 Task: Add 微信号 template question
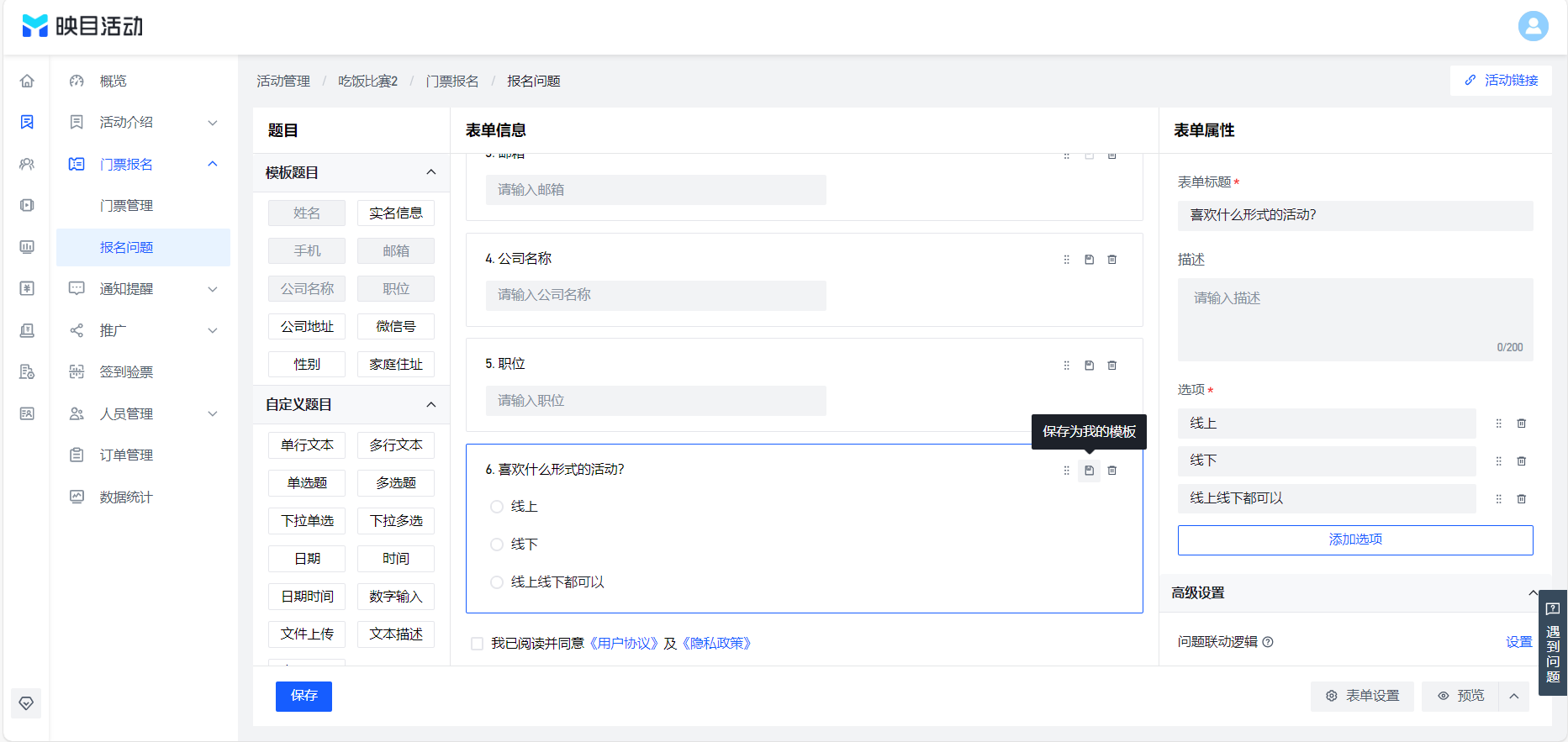396,327
